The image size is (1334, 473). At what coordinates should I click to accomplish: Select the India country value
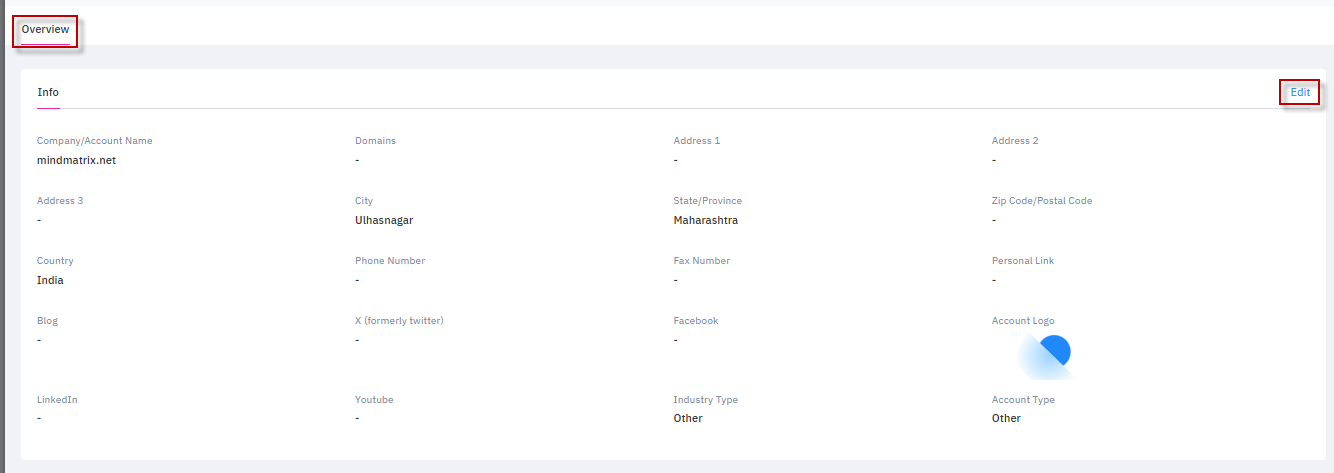coord(50,280)
